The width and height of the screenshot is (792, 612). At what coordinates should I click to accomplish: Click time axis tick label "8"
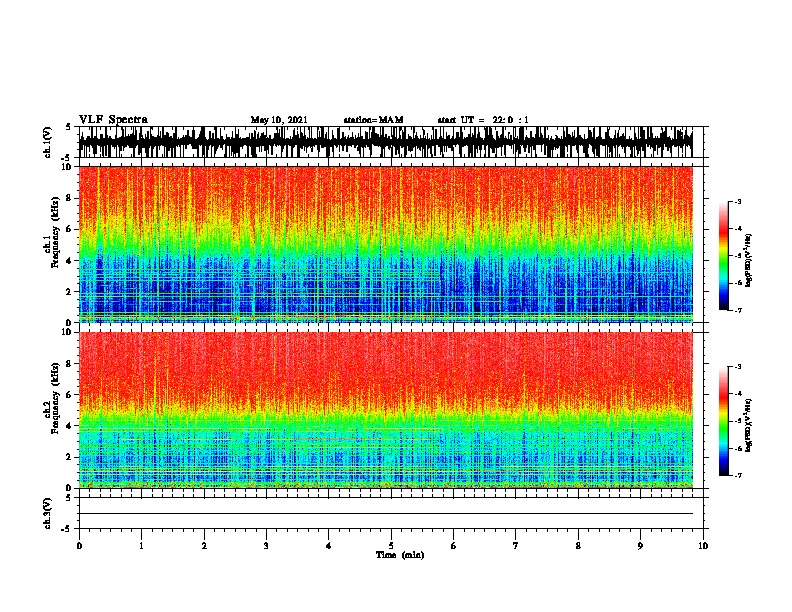578,546
